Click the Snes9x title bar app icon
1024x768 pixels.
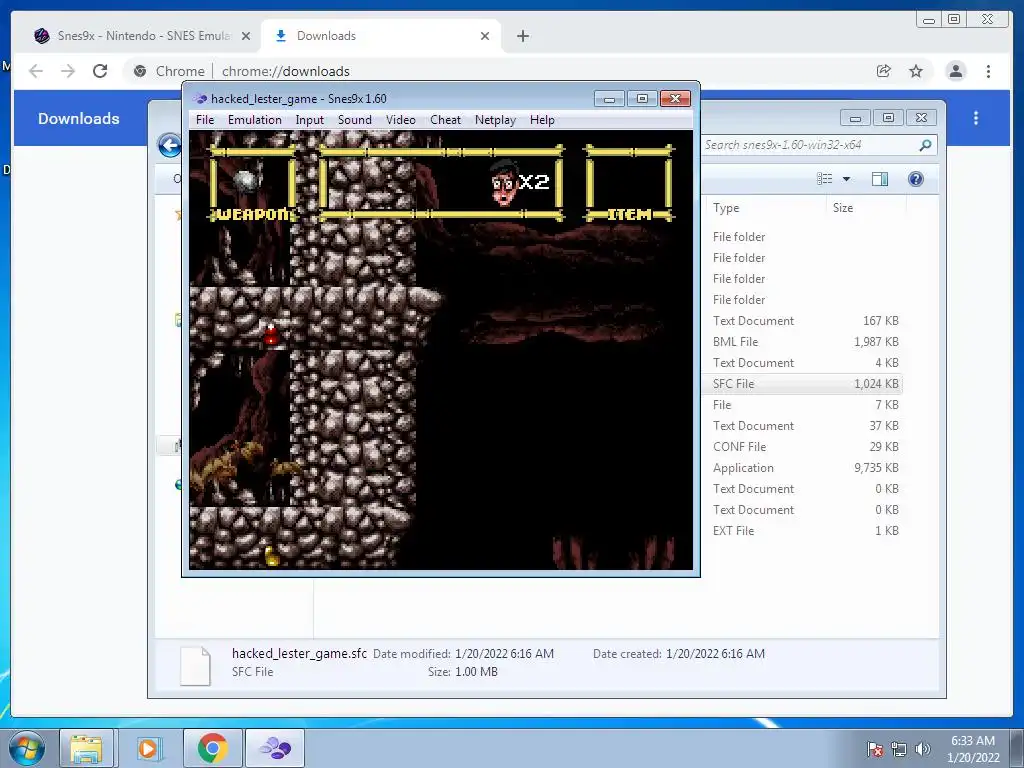[200, 99]
